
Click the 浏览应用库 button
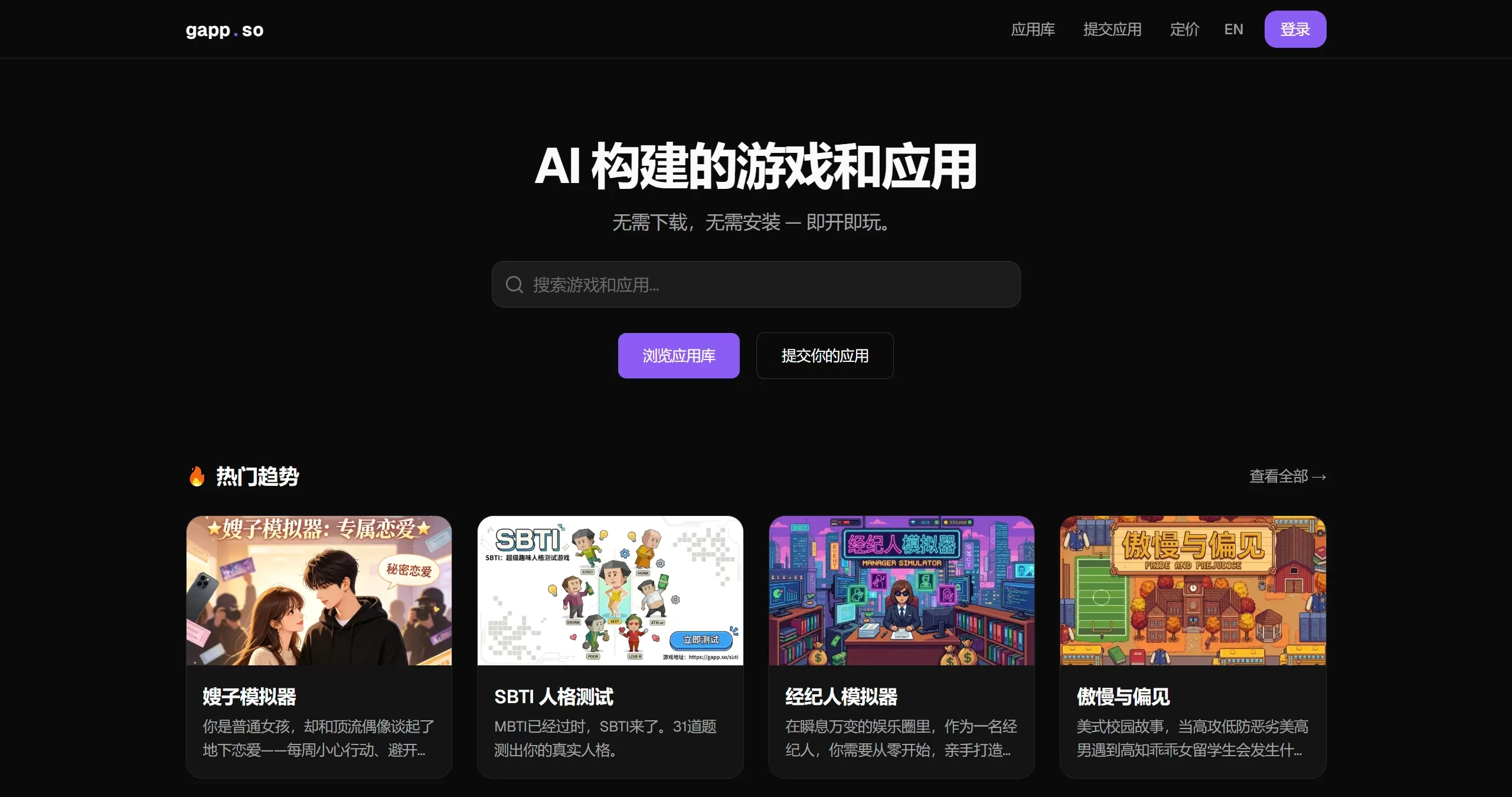point(678,355)
